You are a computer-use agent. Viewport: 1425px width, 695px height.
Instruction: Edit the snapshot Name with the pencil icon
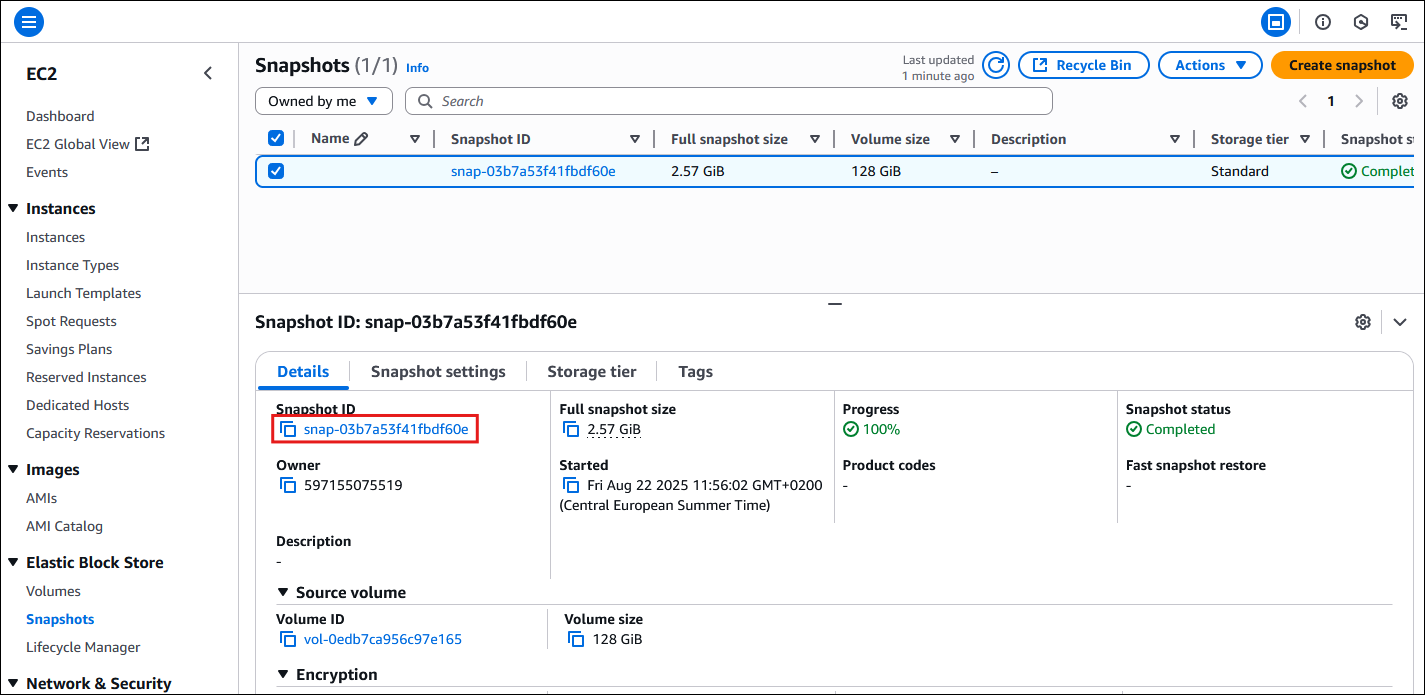(359, 138)
